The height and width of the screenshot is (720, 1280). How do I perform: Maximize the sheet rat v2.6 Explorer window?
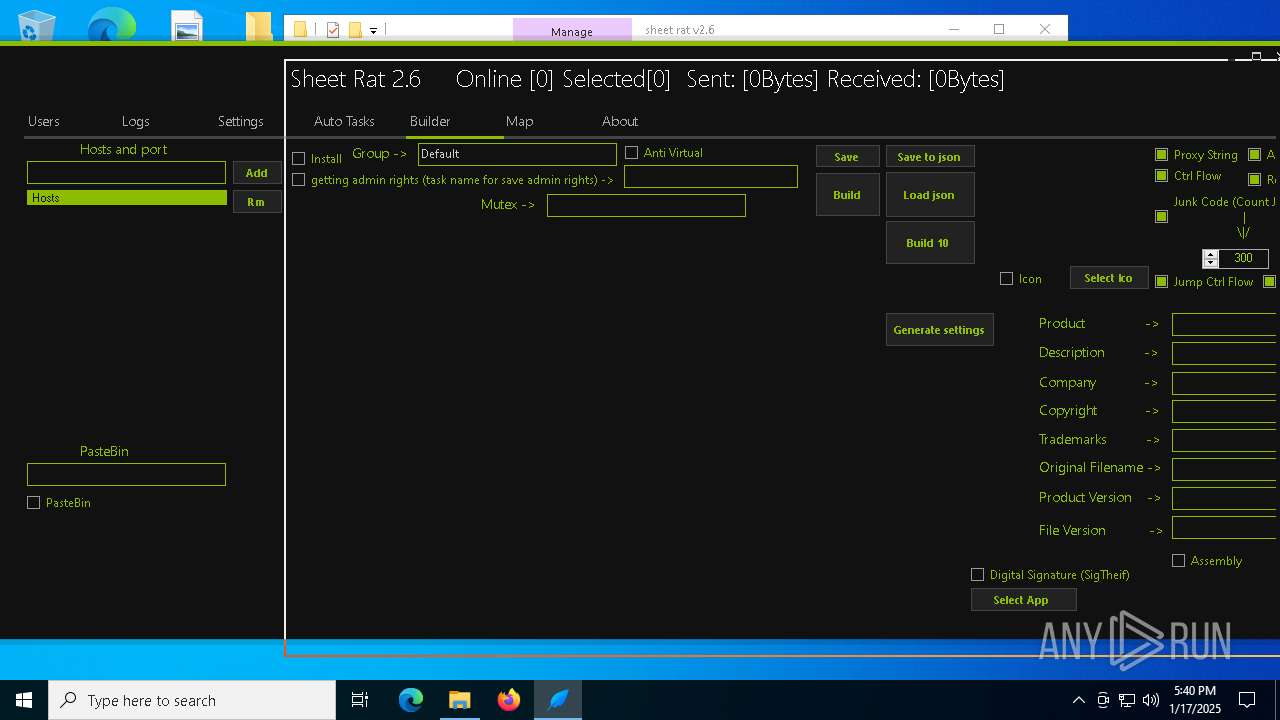[x=998, y=29]
